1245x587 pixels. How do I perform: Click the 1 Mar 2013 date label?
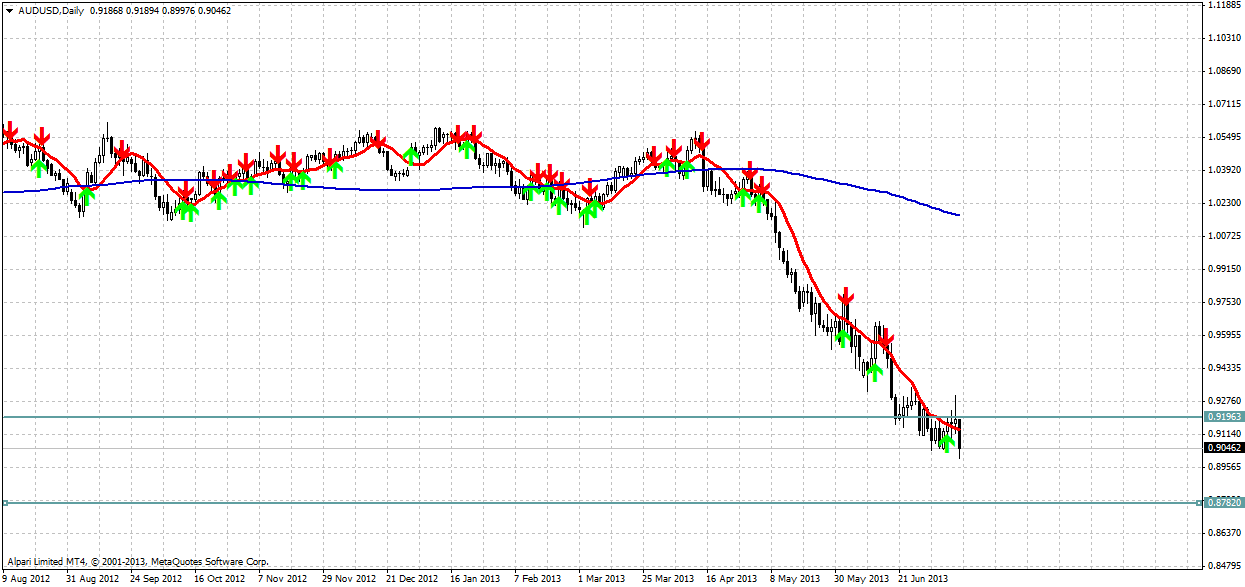click(x=602, y=579)
